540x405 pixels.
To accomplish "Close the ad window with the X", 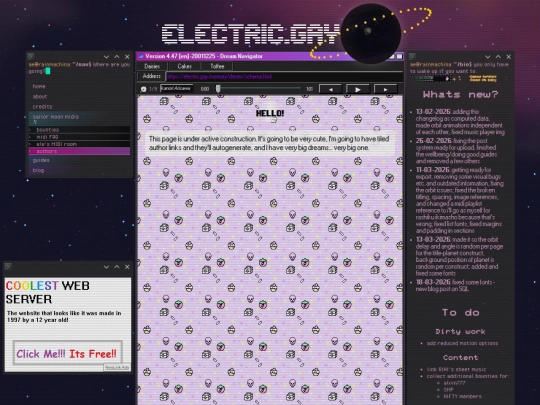I will (127, 267).
